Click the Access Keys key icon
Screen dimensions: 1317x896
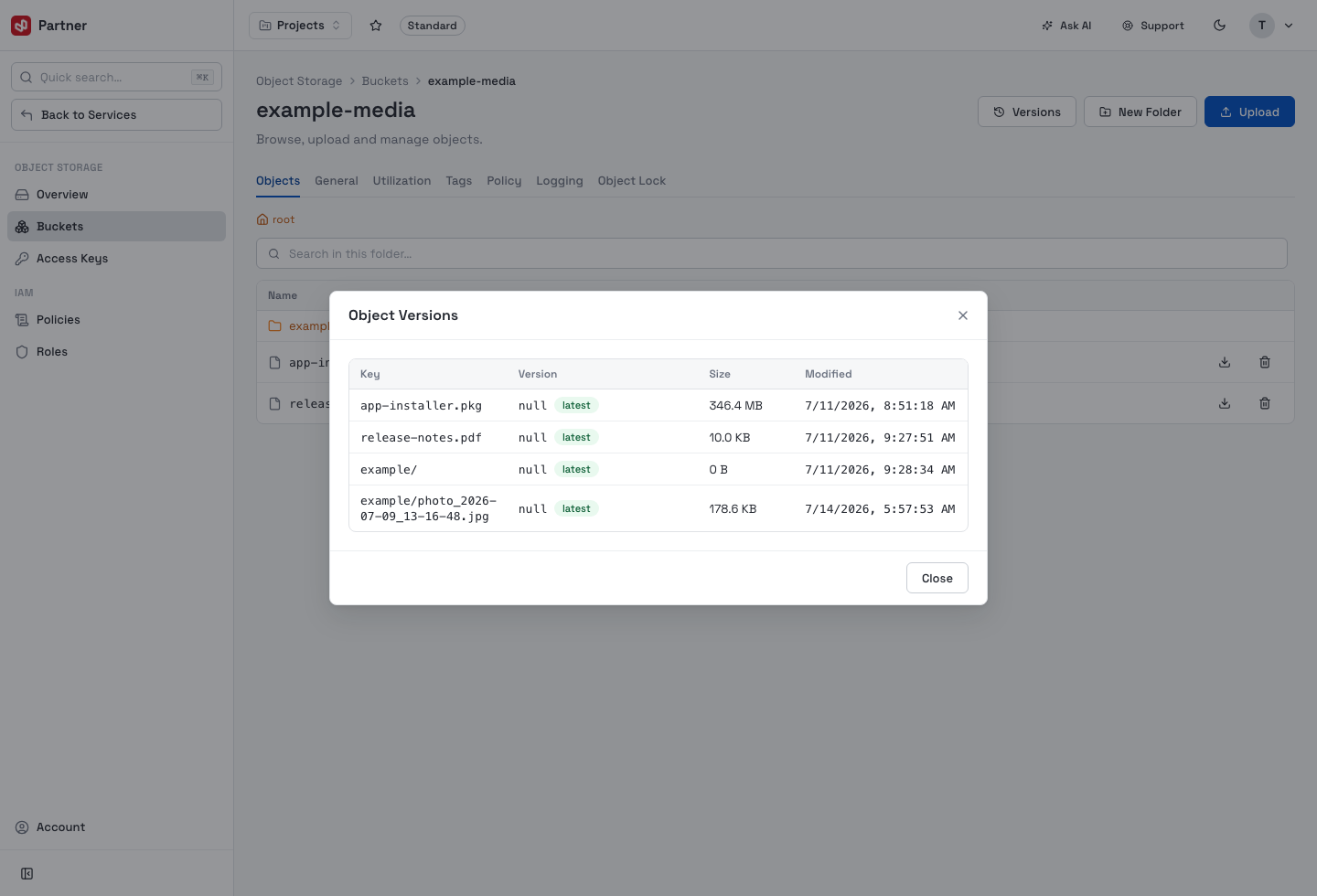22,259
